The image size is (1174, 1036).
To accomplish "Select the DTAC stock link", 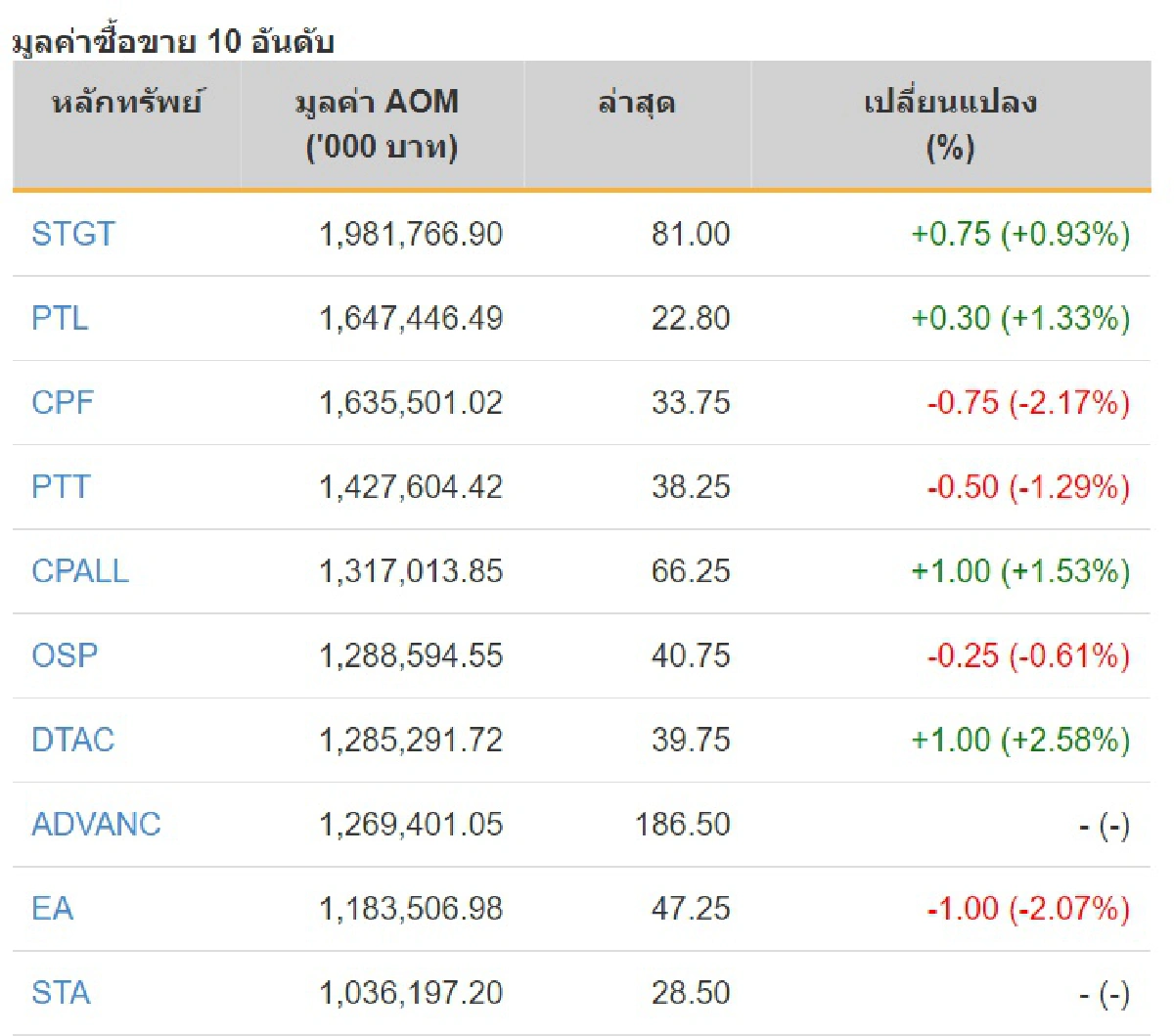I will [74, 740].
